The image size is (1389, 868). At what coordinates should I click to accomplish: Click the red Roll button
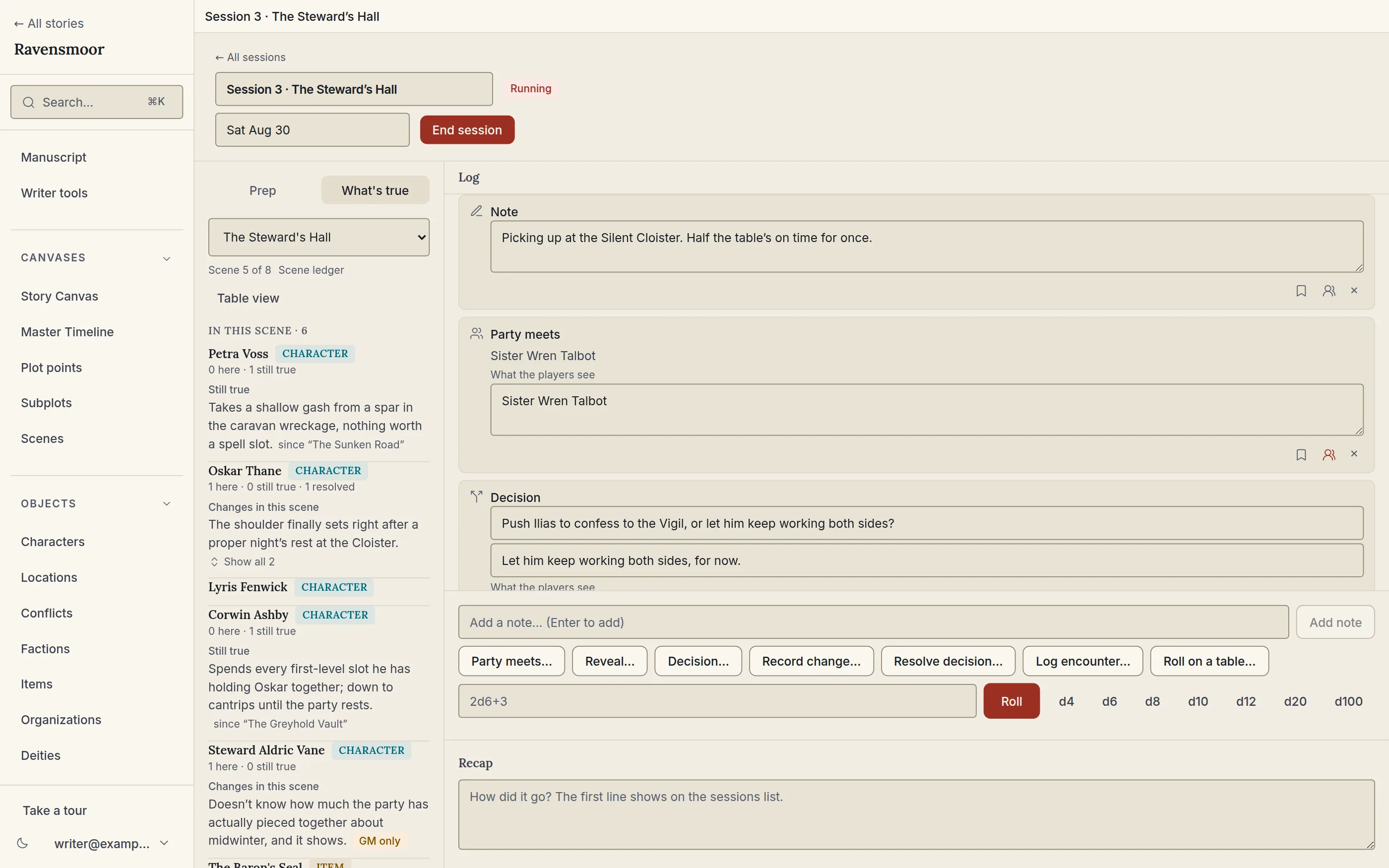coord(1011,701)
